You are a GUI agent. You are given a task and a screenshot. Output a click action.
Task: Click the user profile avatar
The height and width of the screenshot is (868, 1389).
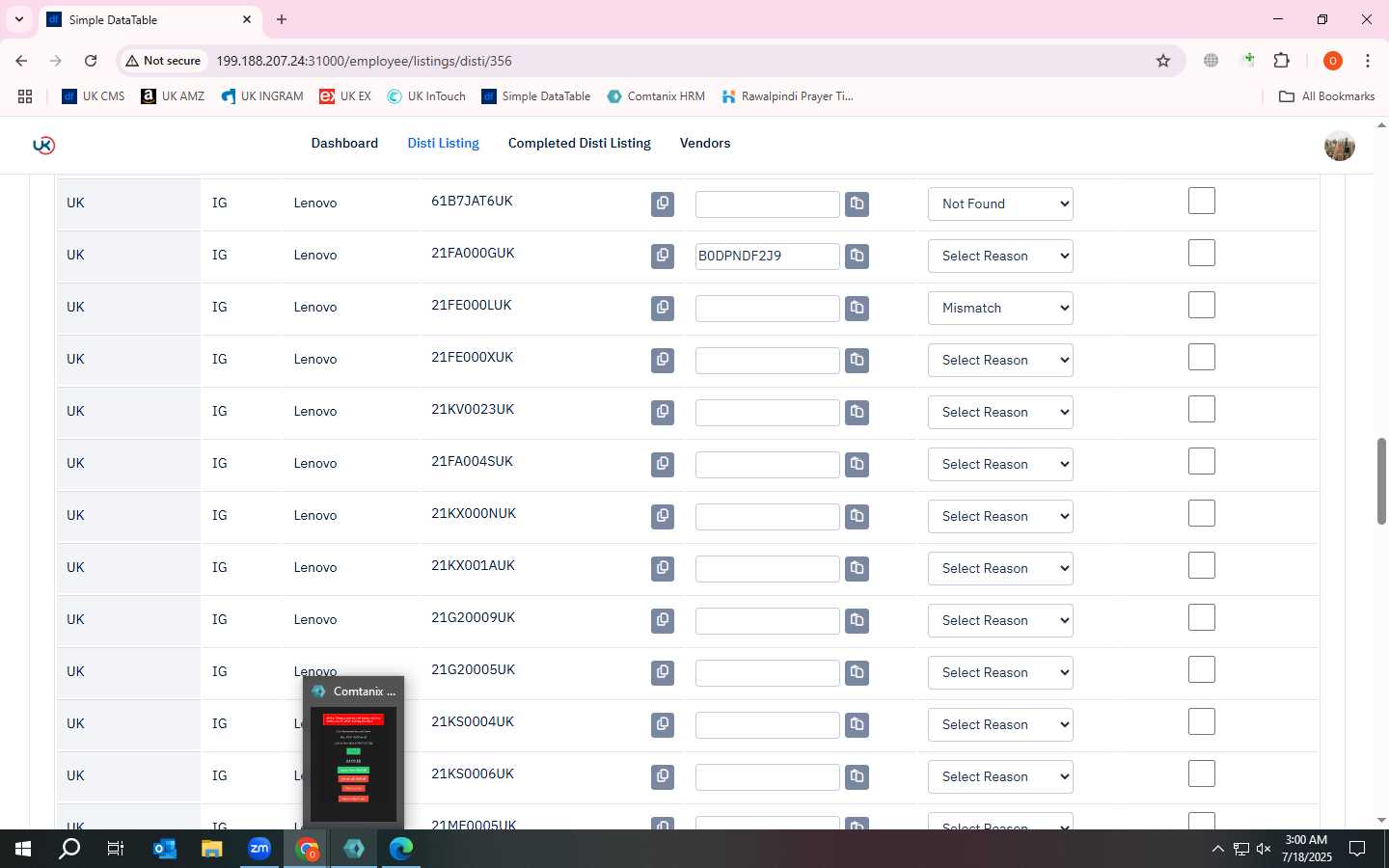(1339, 146)
